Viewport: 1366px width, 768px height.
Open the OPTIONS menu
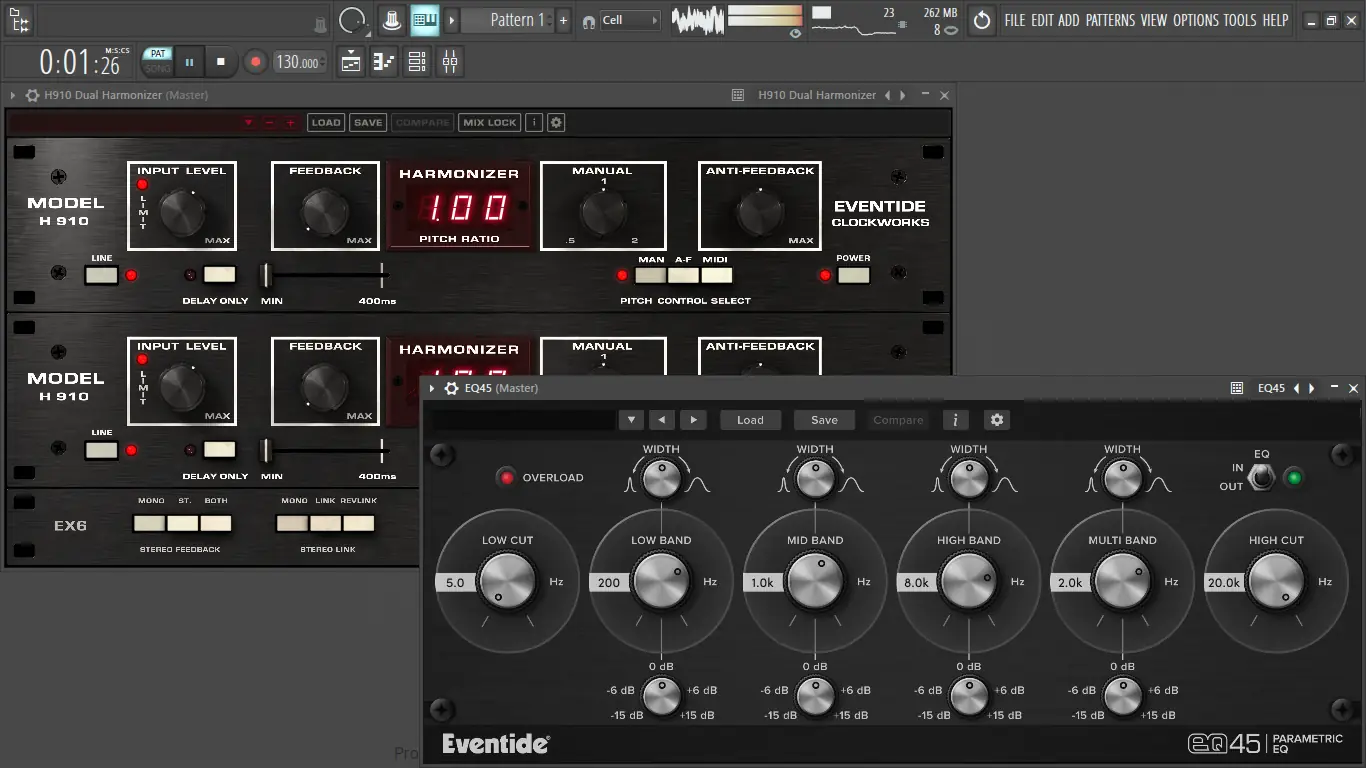(1196, 20)
